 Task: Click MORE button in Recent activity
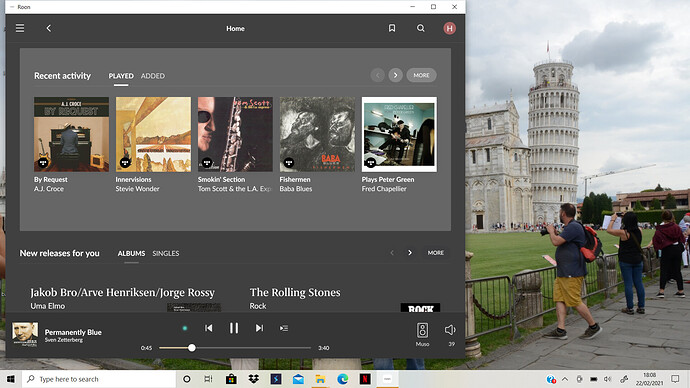pyautogui.click(x=421, y=75)
